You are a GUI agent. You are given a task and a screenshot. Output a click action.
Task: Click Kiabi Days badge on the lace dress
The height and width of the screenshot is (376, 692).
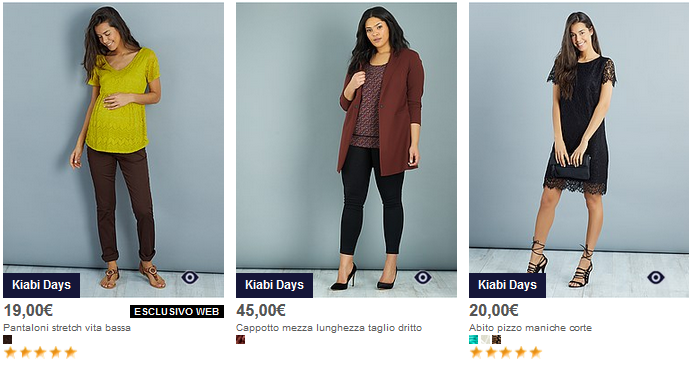508,285
